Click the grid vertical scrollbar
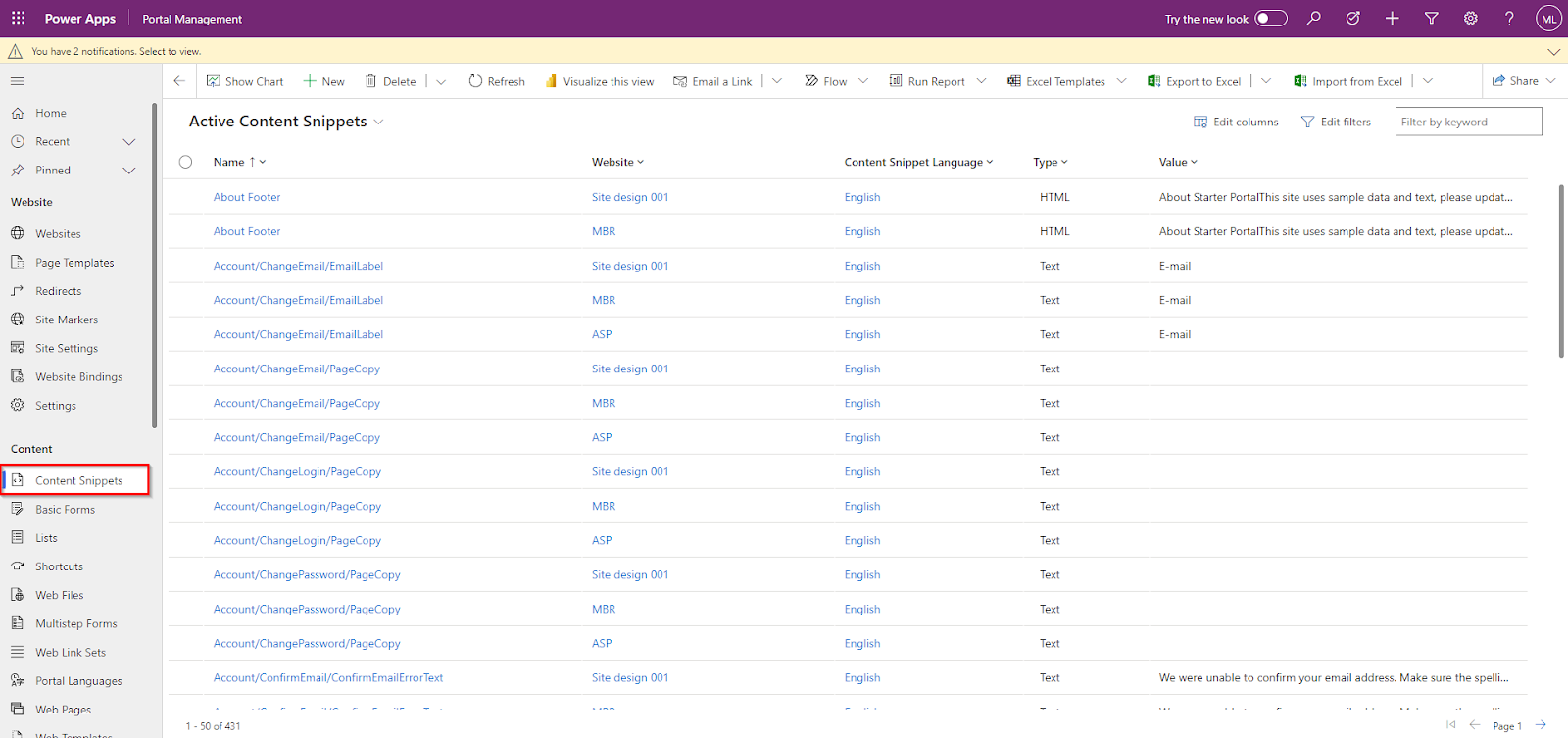This screenshot has width=1568, height=738. (1561, 271)
